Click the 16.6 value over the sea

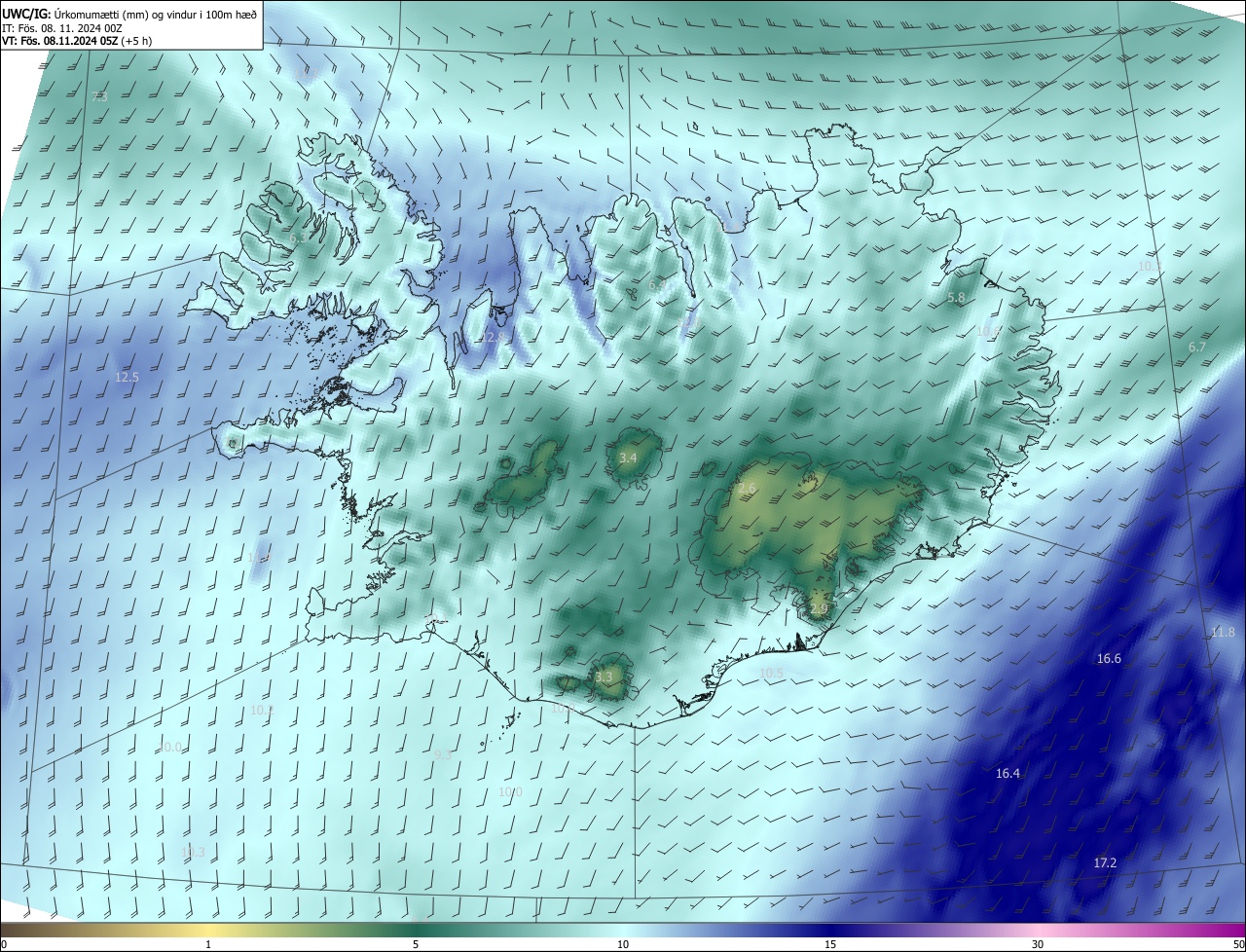tap(1109, 659)
